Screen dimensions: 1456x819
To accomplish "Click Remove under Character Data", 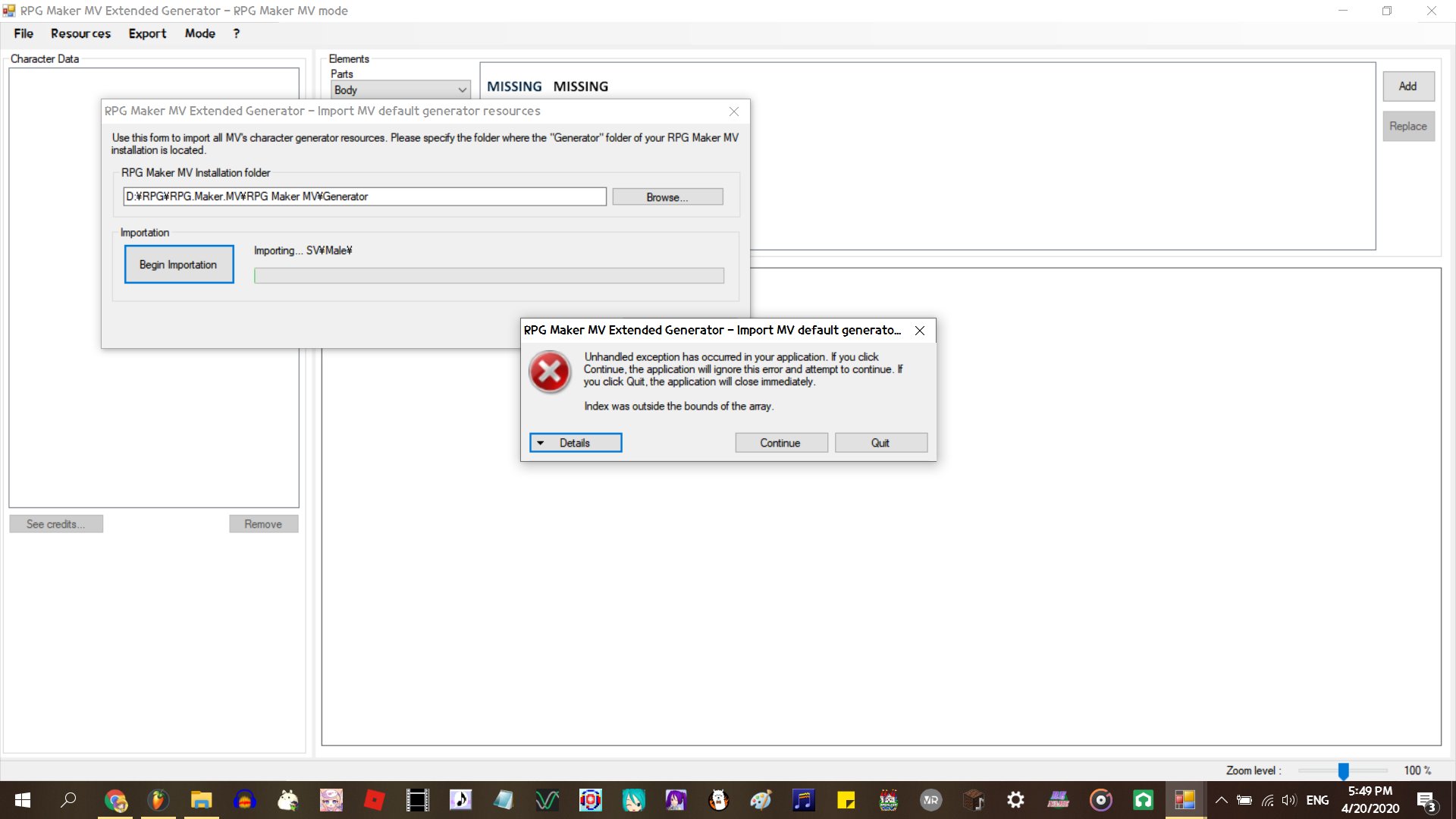I will (263, 524).
